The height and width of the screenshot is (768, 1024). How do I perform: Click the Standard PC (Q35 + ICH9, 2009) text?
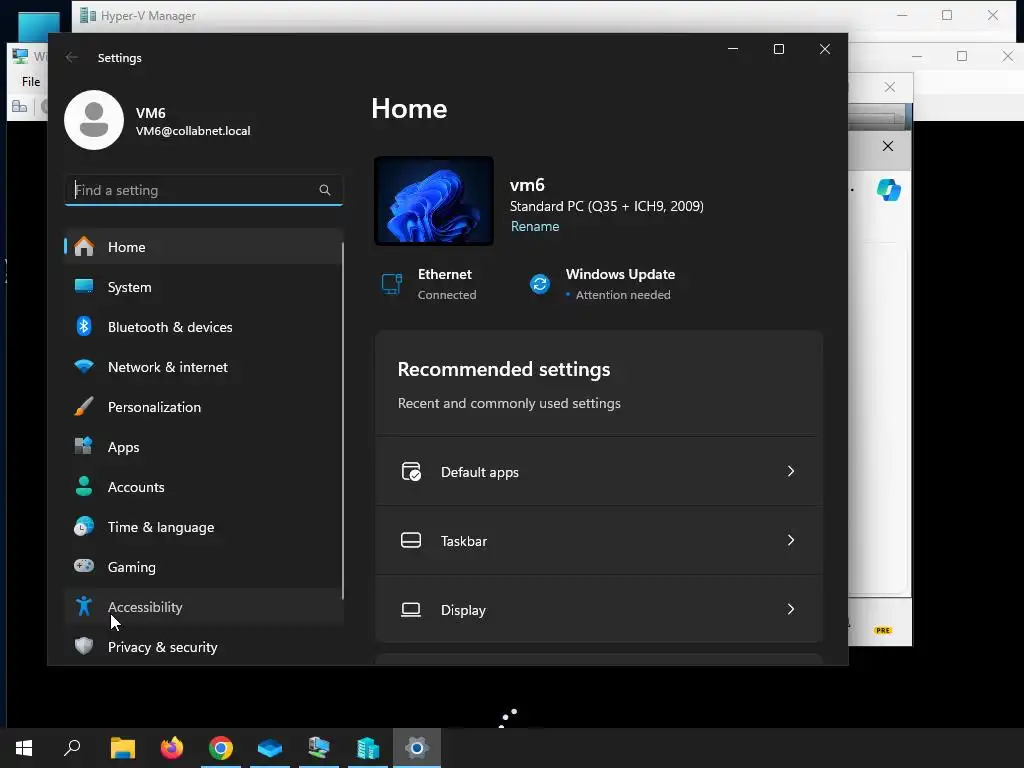[x=607, y=206]
